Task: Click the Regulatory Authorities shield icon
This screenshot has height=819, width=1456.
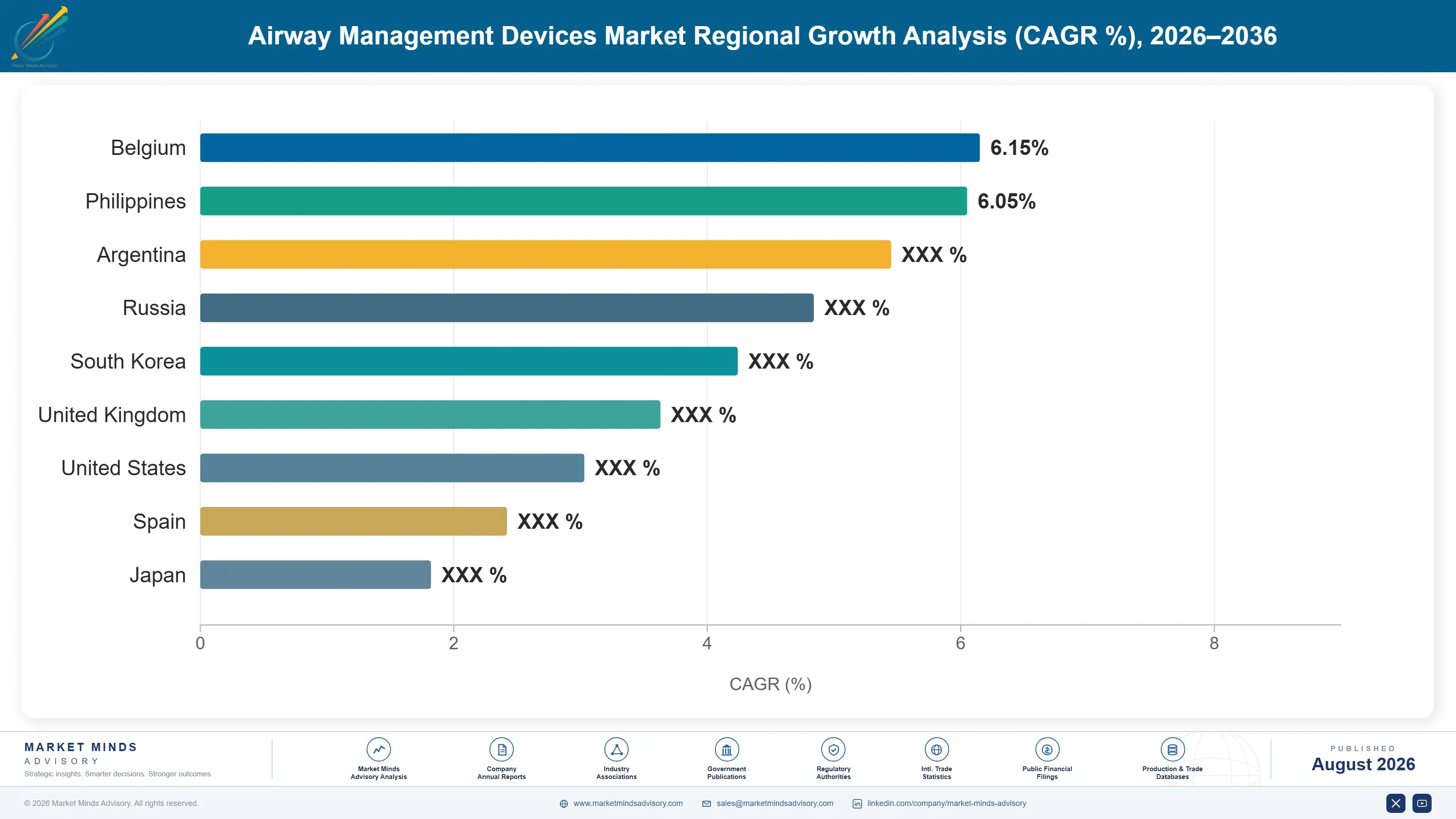Action: coord(833,749)
